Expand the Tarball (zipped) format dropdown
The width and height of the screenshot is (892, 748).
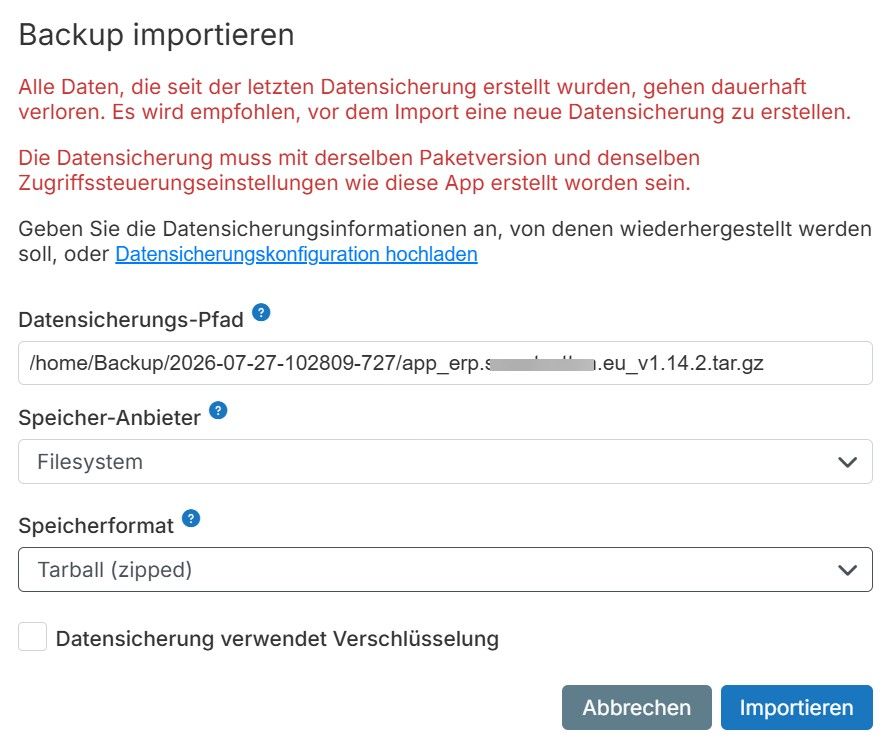pyautogui.click(x=445, y=569)
